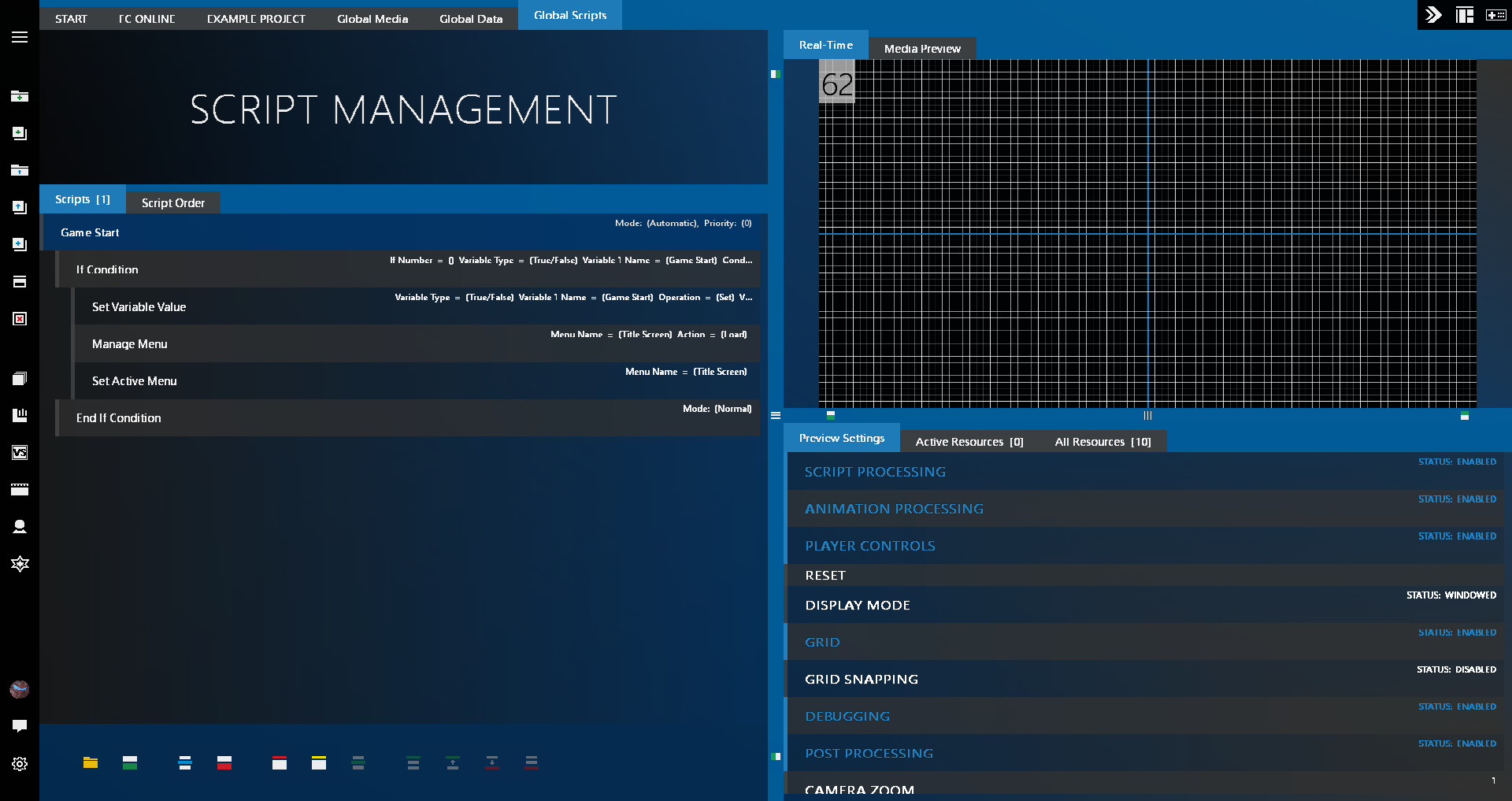Open the settings gear at the sidebar bottom
The height and width of the screenshot is (801, 1512).
20,764
